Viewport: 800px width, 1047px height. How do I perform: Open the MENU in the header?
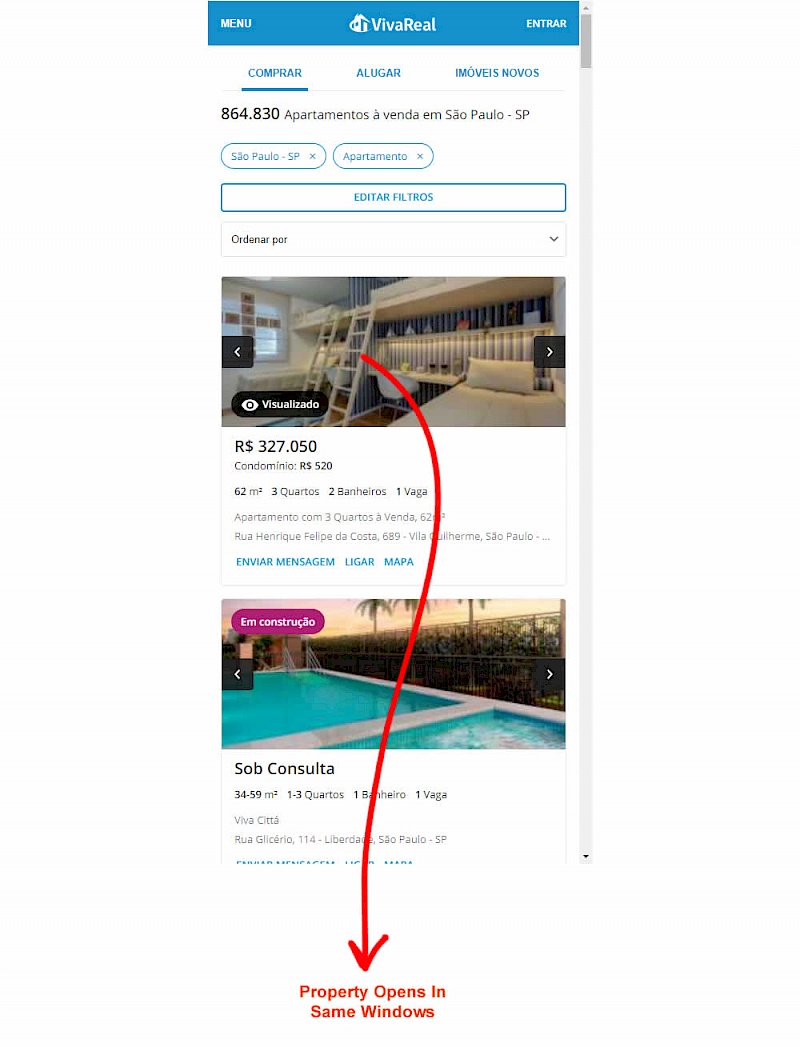(236, 23)
